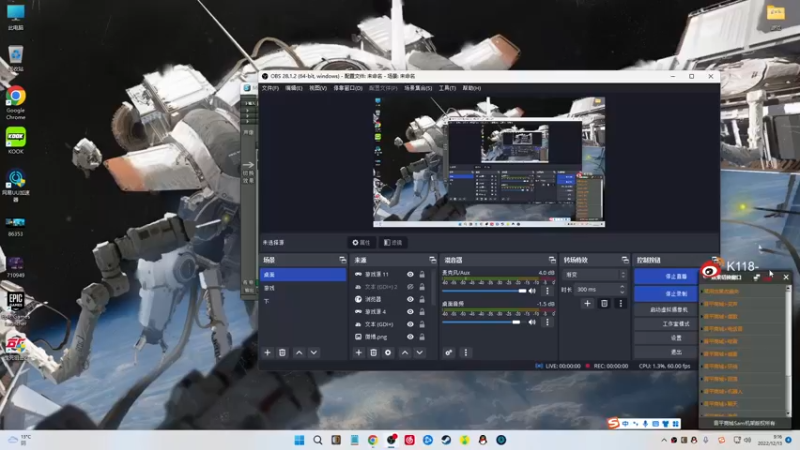Adjust the 300 ms duration stepper arrows
The height and width of the screenshot is (450, 800).
click(x=622, y=289)
